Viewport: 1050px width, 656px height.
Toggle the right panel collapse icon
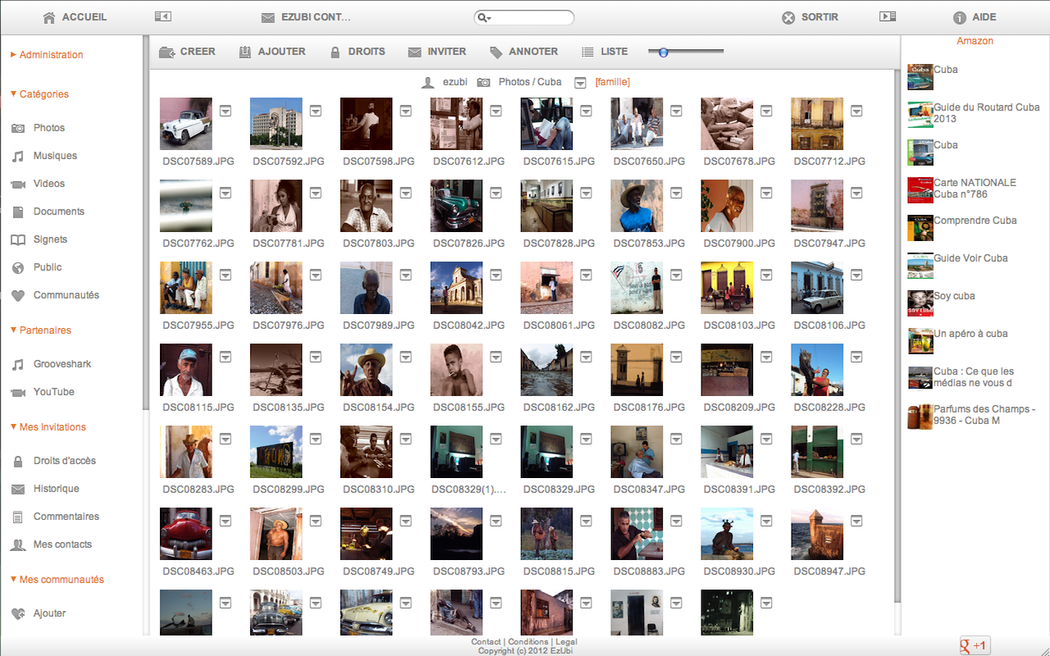pos(887,17)
